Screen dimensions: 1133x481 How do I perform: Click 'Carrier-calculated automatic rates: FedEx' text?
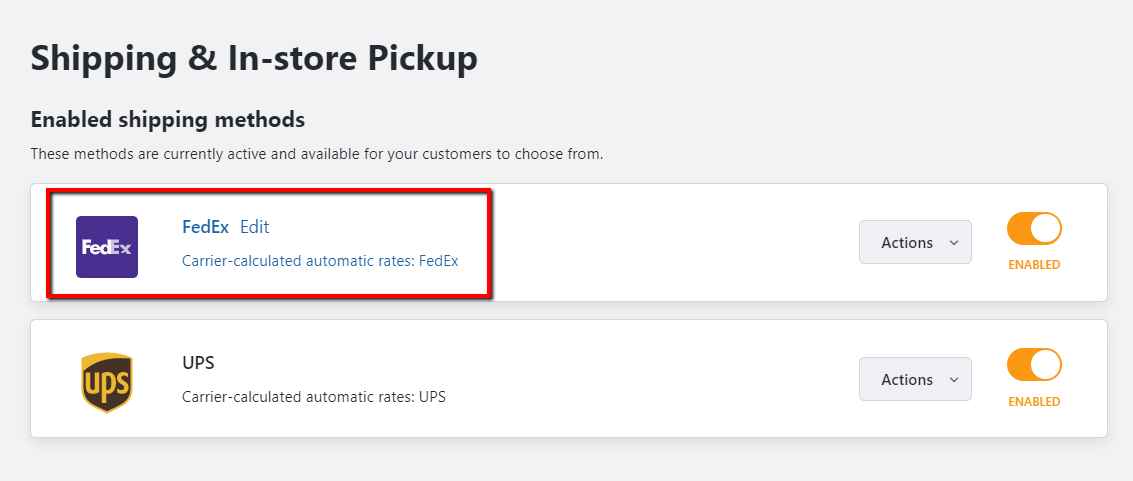tap(320, 261)
